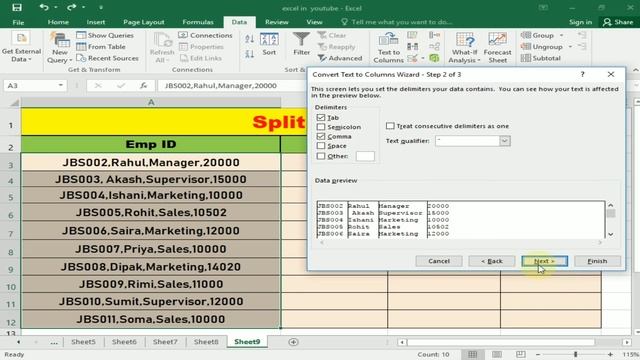Open the Text qualifier dropdown
This screenshot has height=360, width=640.
(504, 141)
